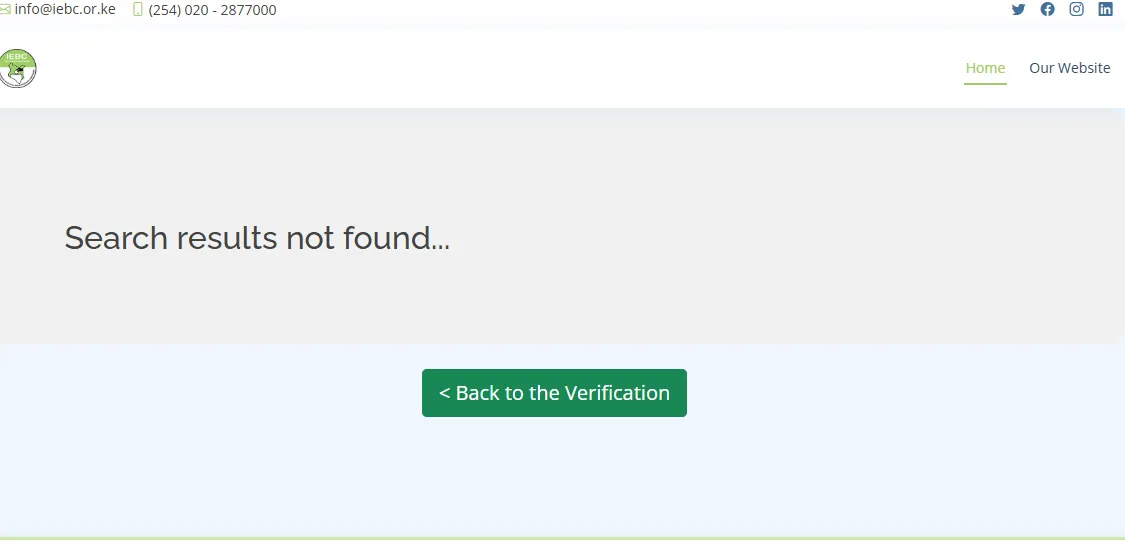Visit the Facebook page via its icon

click(1048, 9)
